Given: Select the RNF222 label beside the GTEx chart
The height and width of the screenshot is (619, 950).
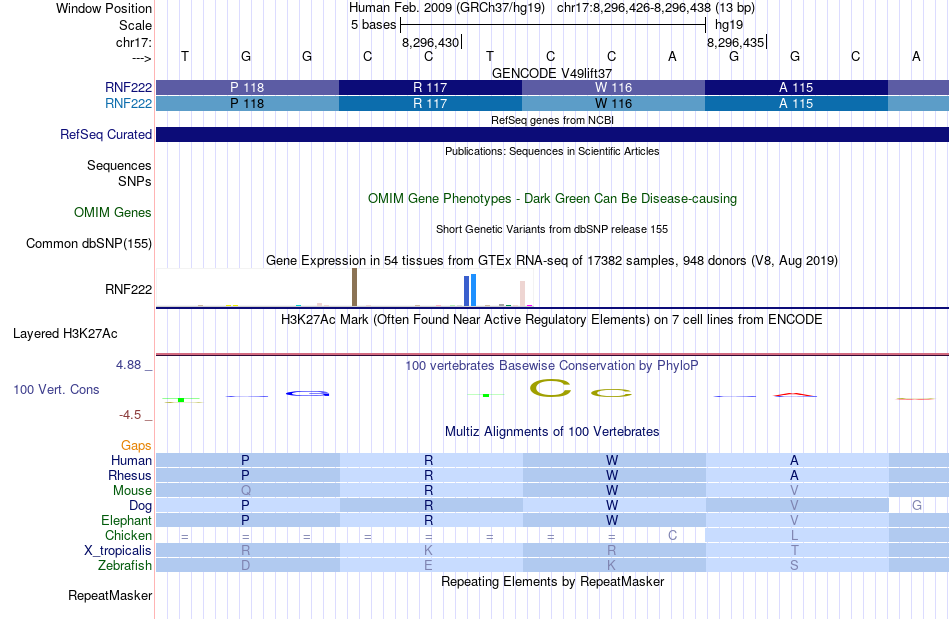Looking at the screenshot, I should 128,290.
